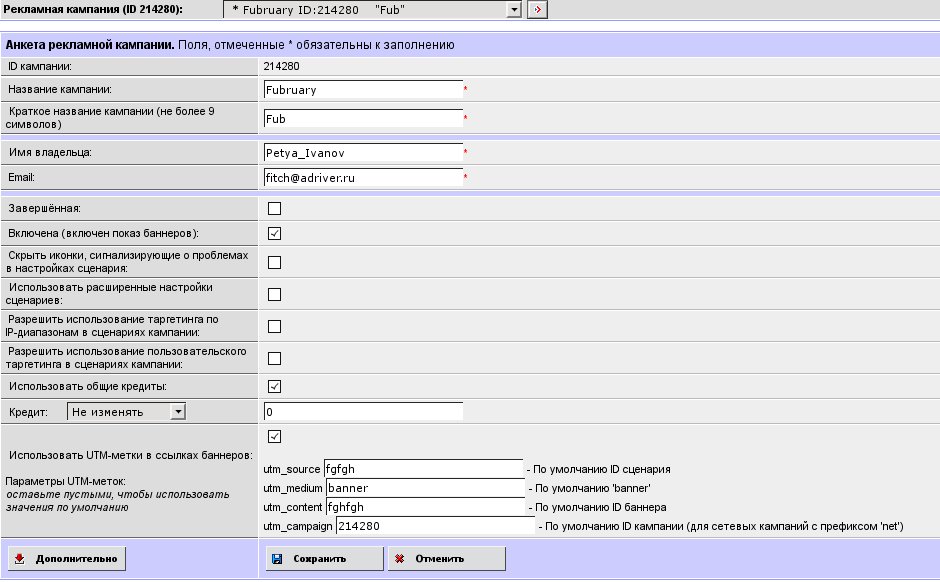Click the utm_campaign label text
Screen dimensions: 940x582
(297, 526)
